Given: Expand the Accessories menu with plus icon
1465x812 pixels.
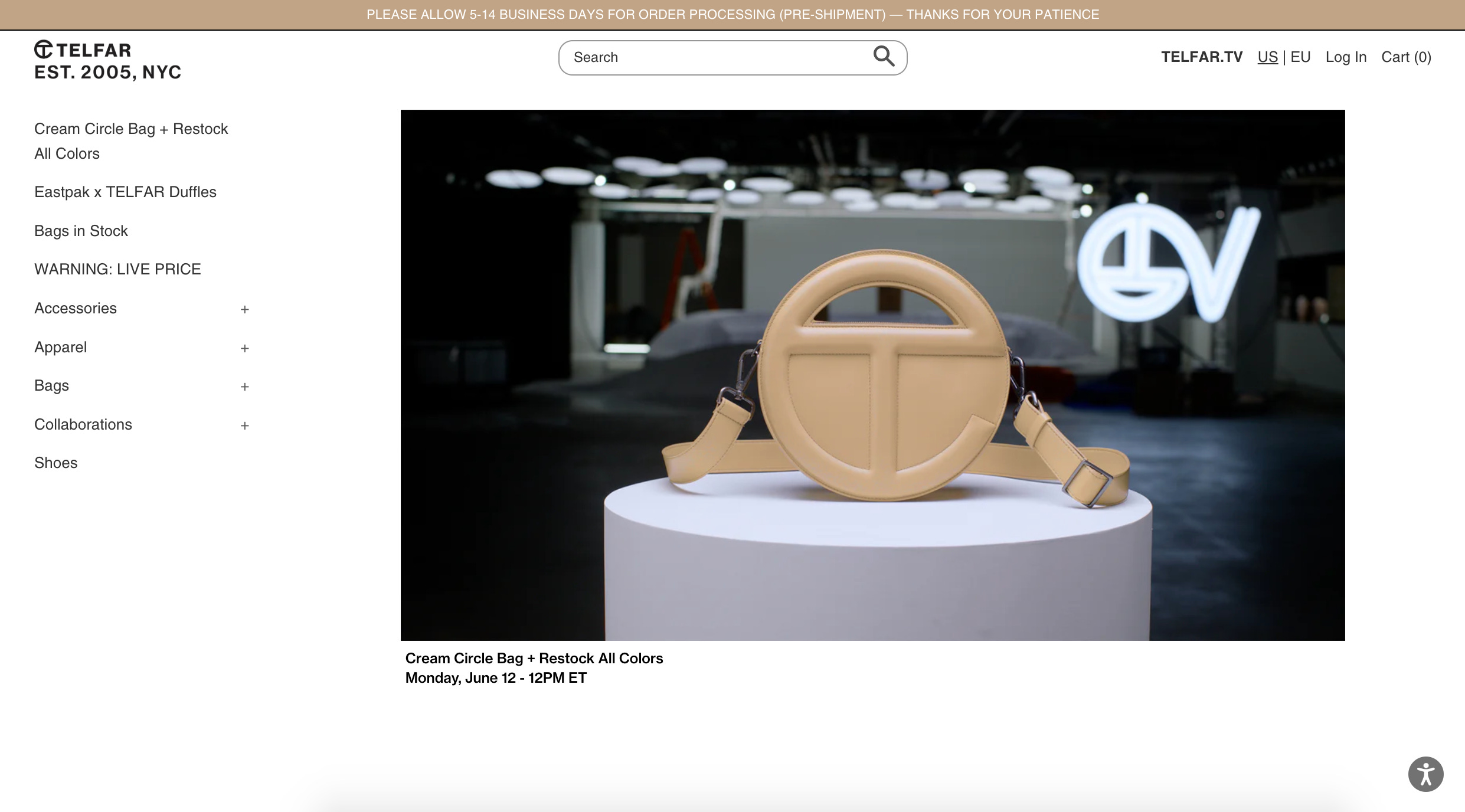Looking at the screenshot, I should tap(245, 309).
